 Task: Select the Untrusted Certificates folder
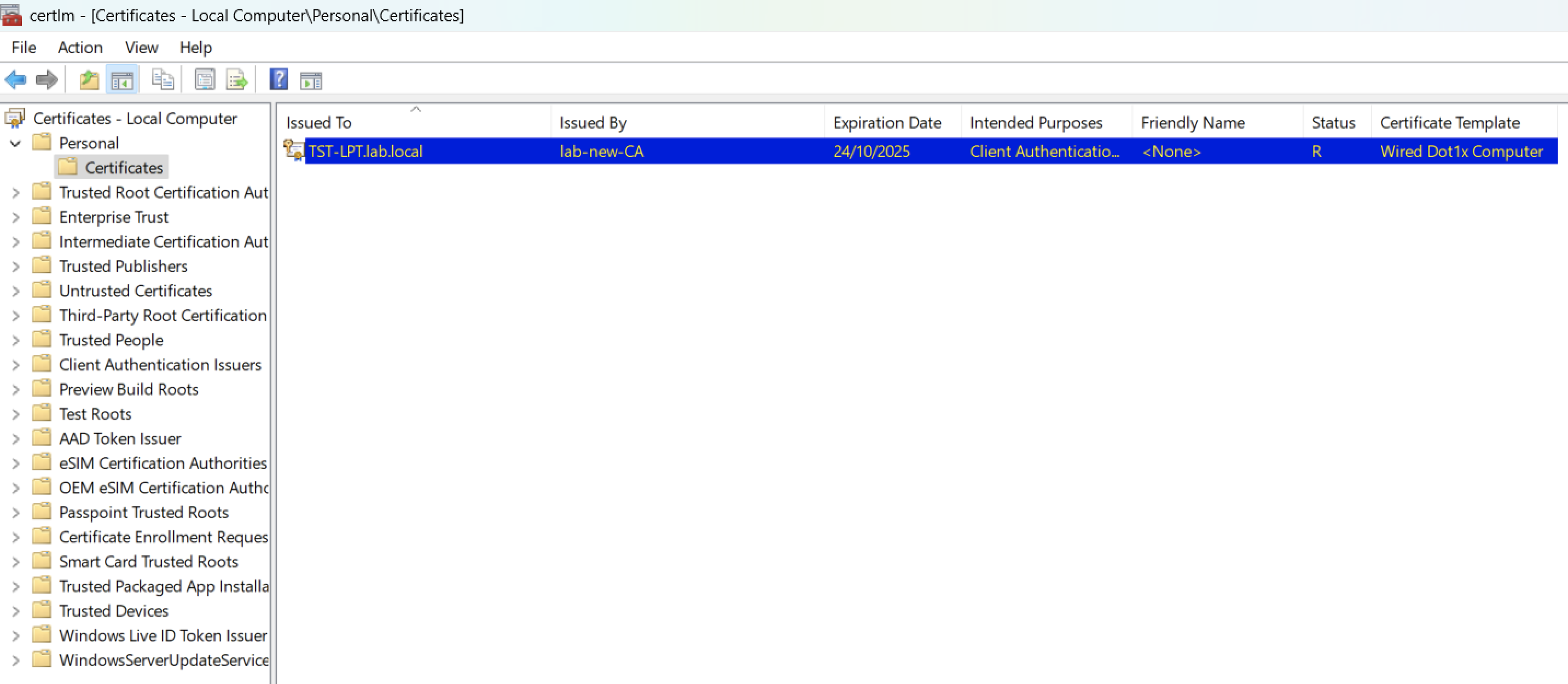pos(135,291)
